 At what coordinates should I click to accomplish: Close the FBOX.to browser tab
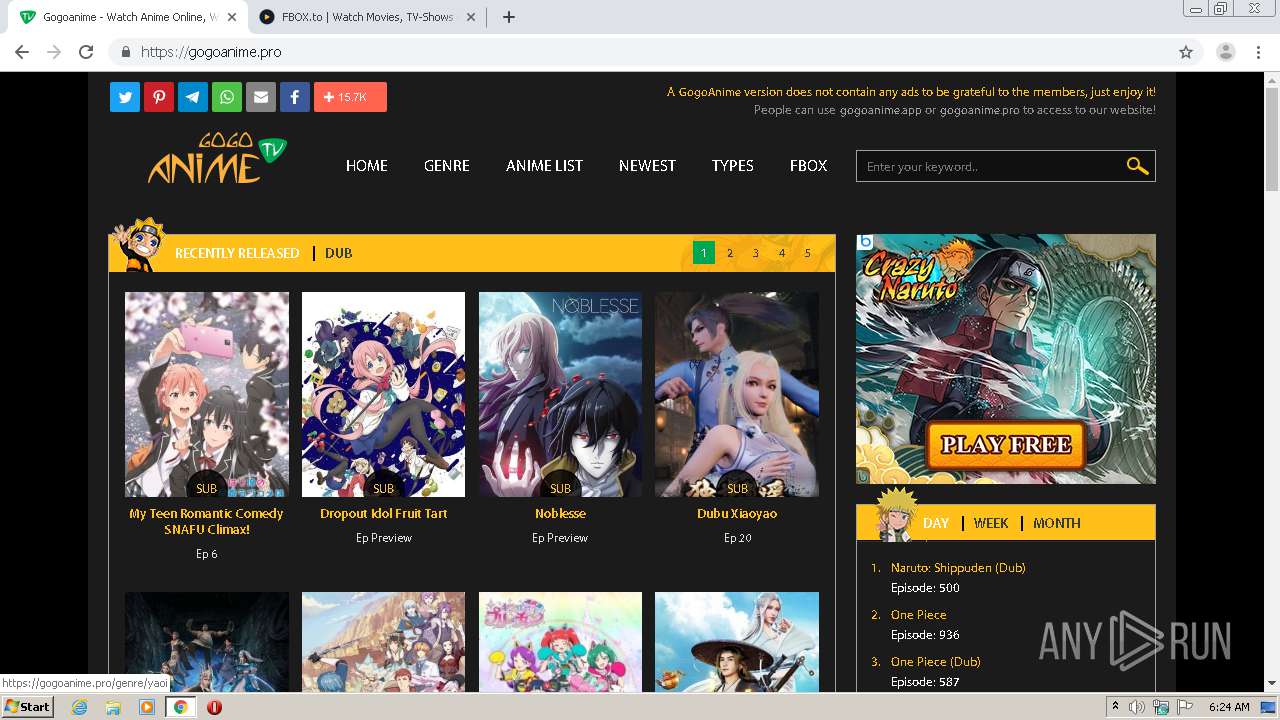coord(471,17)
